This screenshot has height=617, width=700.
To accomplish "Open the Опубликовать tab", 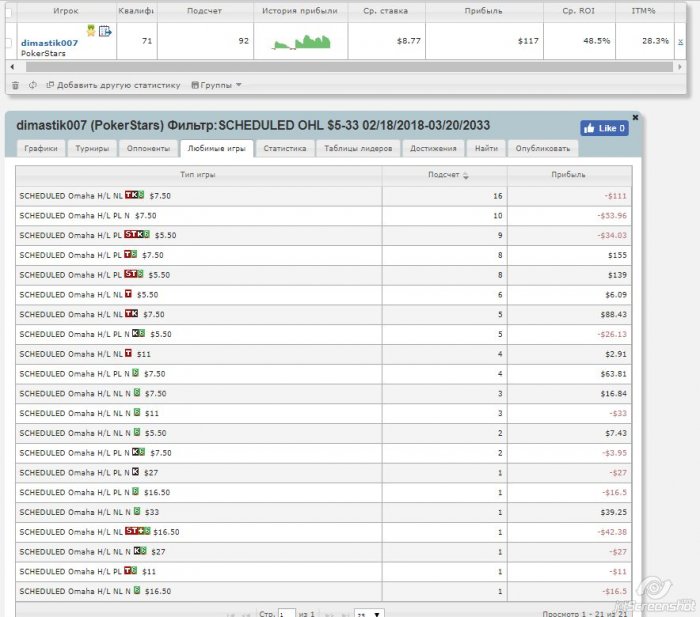I will click(543, 148).
